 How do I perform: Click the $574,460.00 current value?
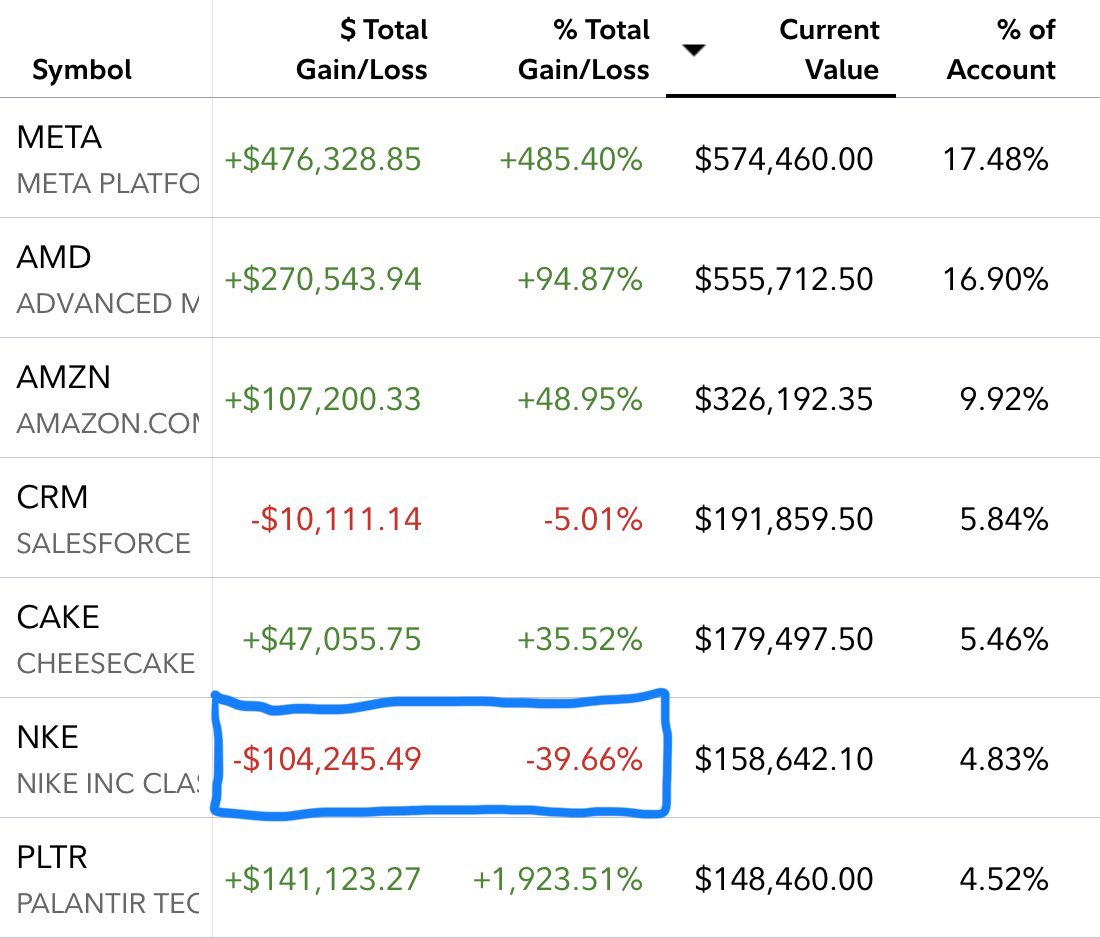click(784, 159)
